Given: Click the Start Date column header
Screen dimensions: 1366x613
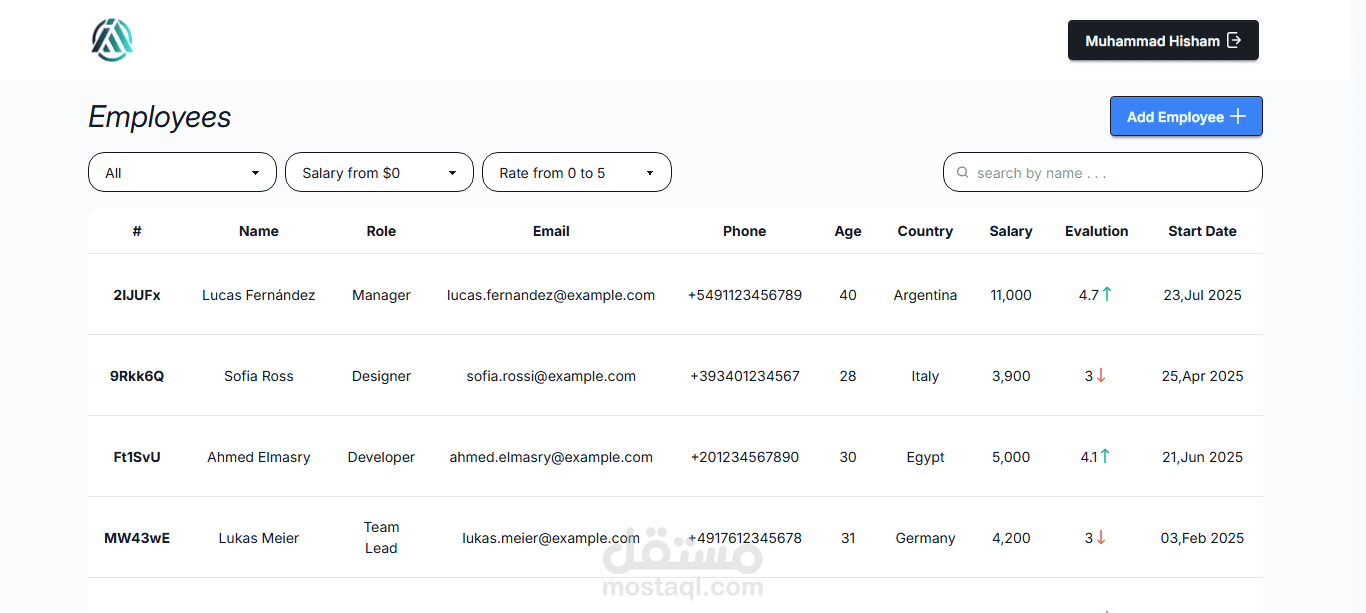Looking at the screenshot, I should pos(1202,231).
